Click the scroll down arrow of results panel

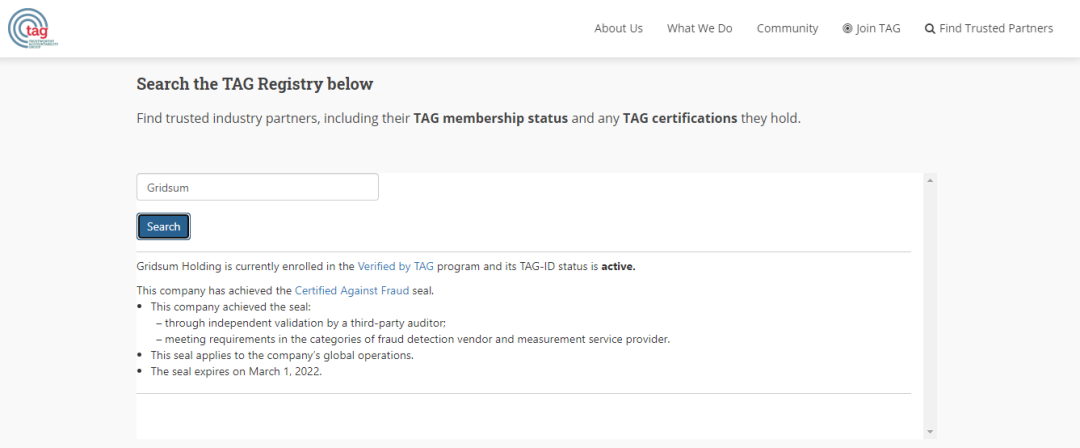[x=931, y=432]
